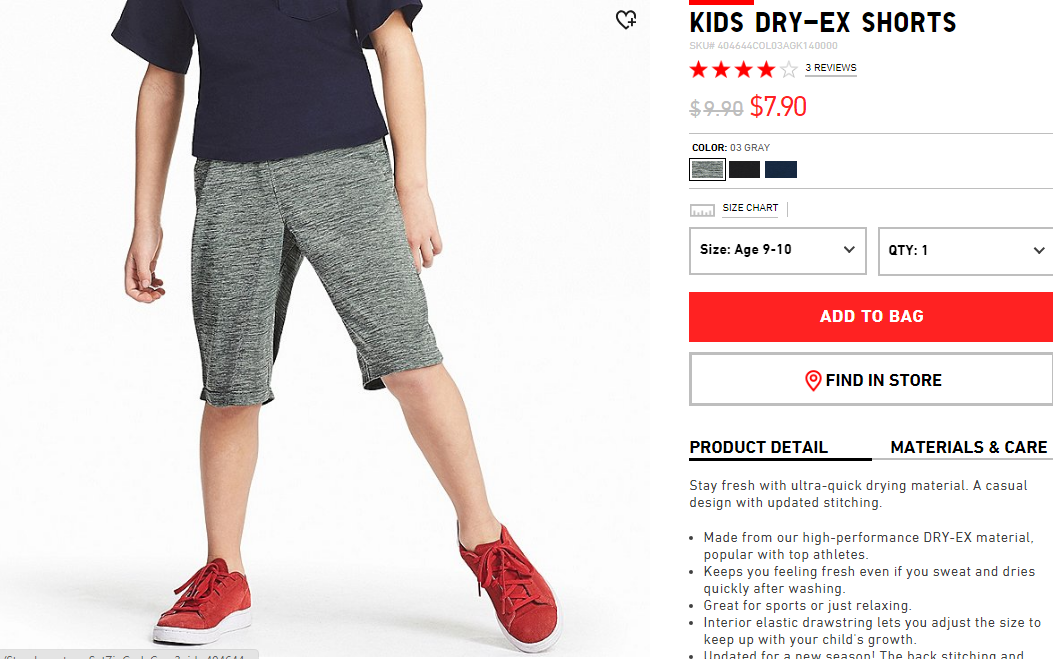Click the Find in Store button

tap(871, 380)
